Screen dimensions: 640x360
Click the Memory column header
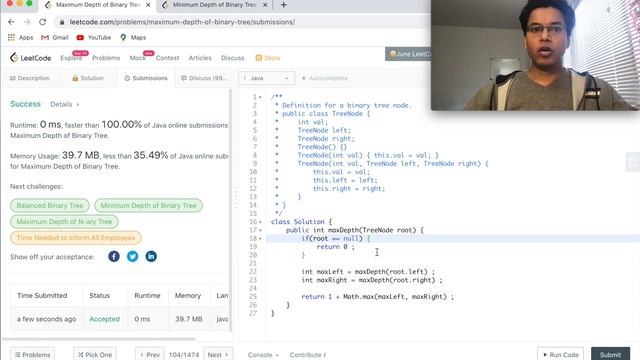coord(188,296)
